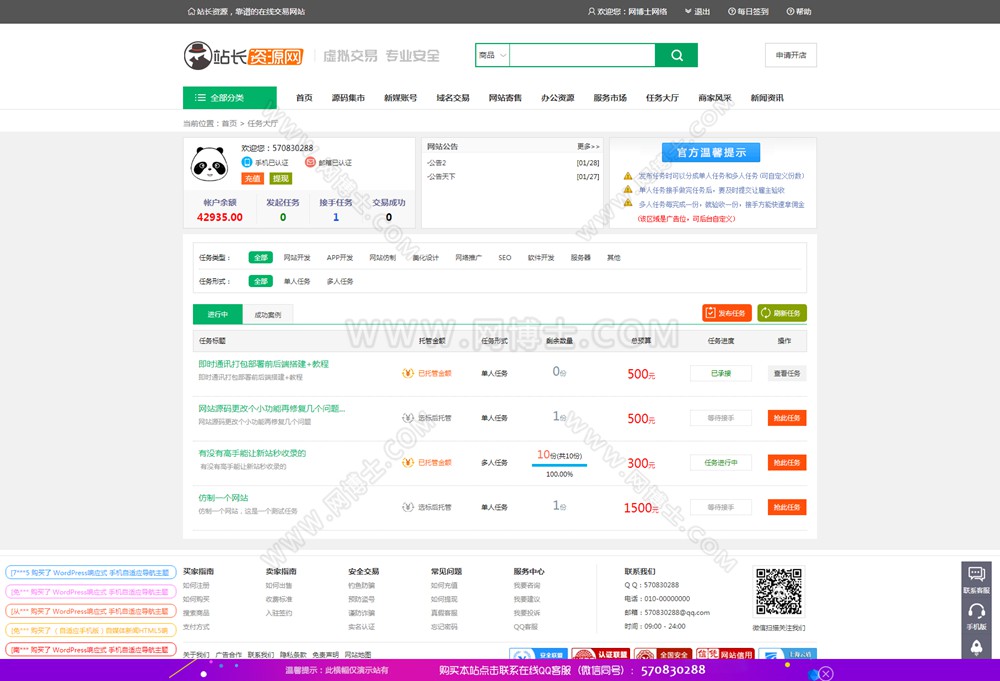Image resolution: width=1000 pixels, height=681 pixels.
Task: Open 域名交易 in the navigation bar
Action: (453, 98)
